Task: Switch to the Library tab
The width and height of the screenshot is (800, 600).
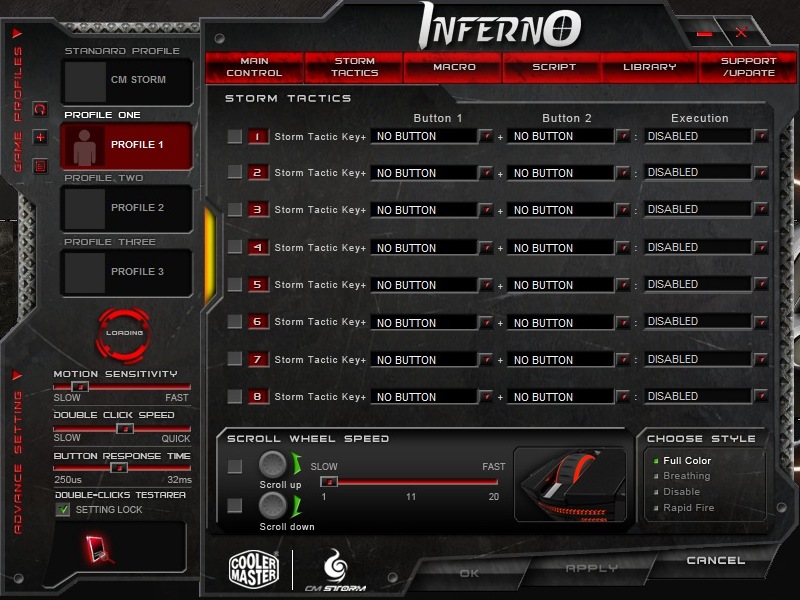Action: point(649,67)
